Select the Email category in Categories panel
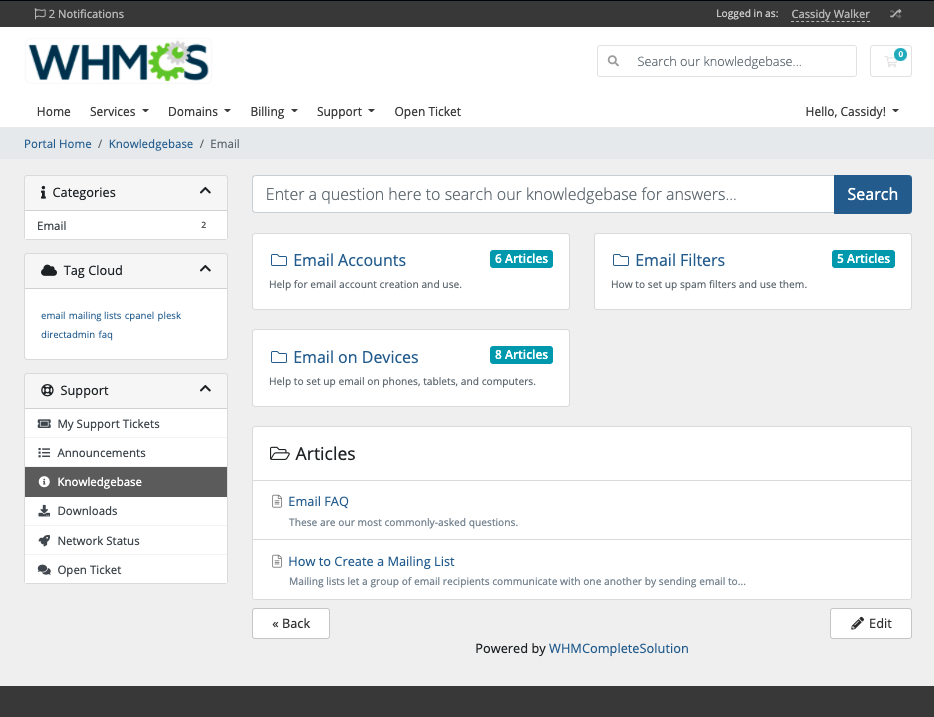 126,225
